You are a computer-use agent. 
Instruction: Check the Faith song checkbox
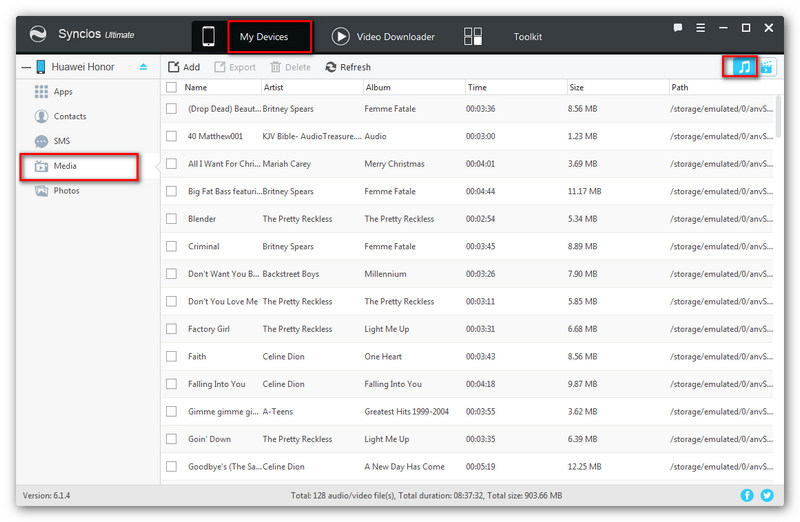click(x=171, y=357)
